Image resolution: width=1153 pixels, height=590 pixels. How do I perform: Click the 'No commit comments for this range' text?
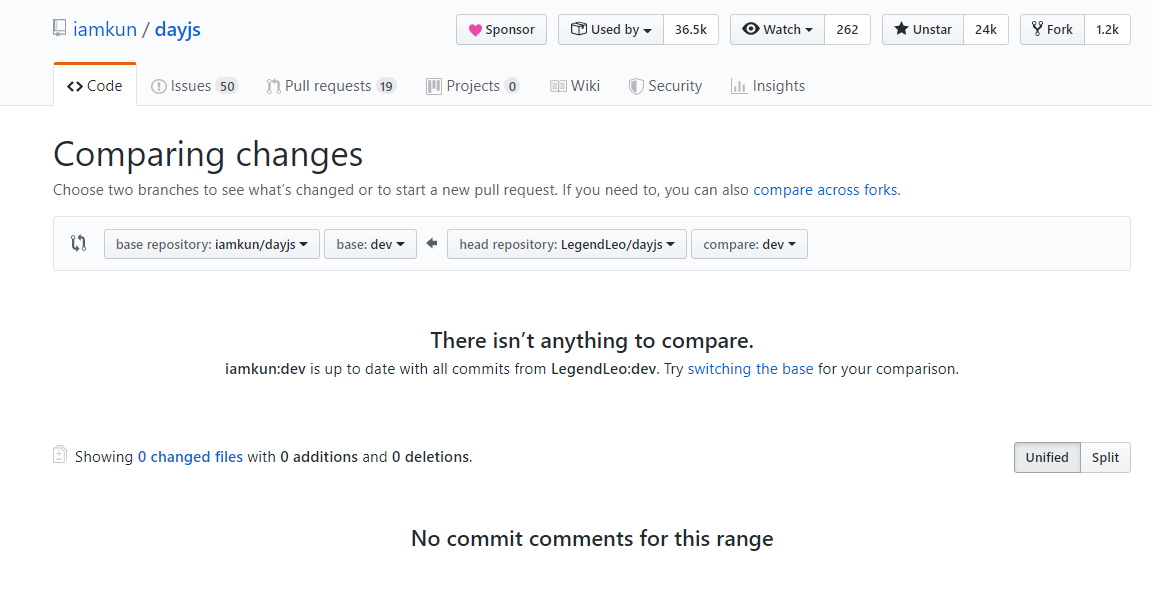[x=592, y=539]
